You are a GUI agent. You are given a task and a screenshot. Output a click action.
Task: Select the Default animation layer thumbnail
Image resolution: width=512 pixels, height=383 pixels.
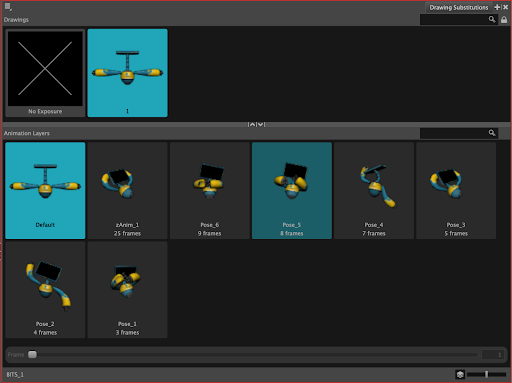click(45, 190)
